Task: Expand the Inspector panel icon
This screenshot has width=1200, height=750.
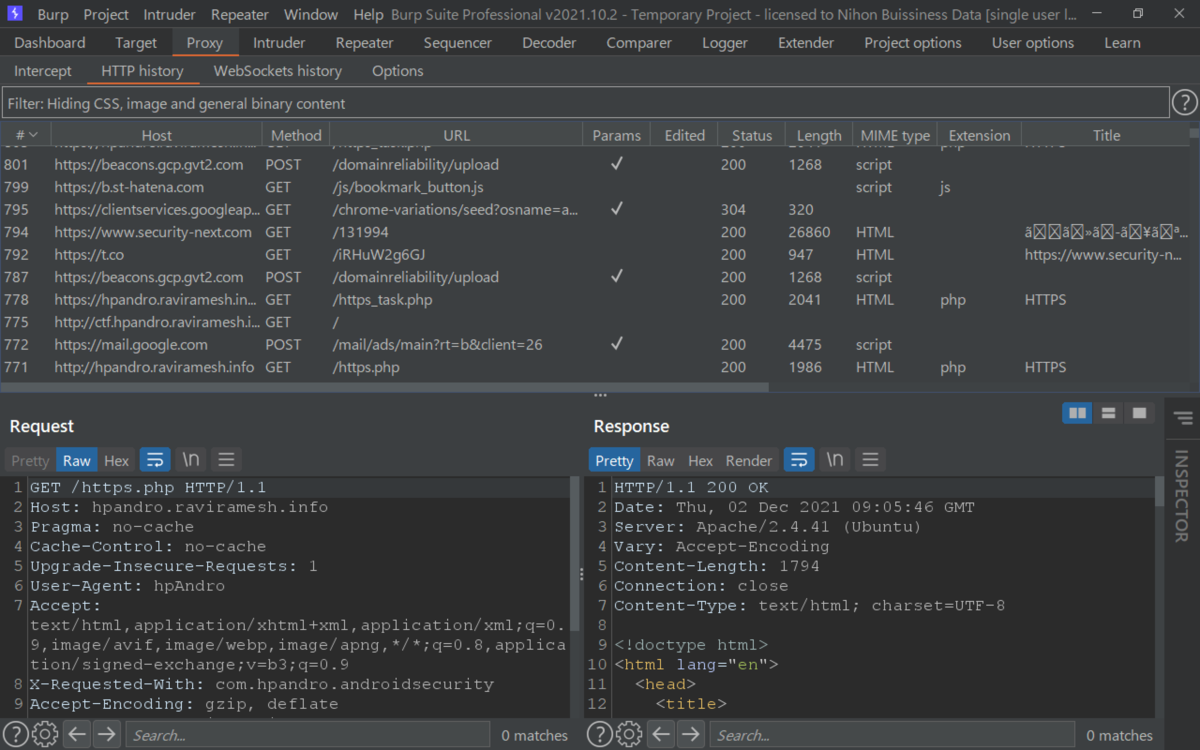Action: pyautogui.click(x=1183, y=418)
